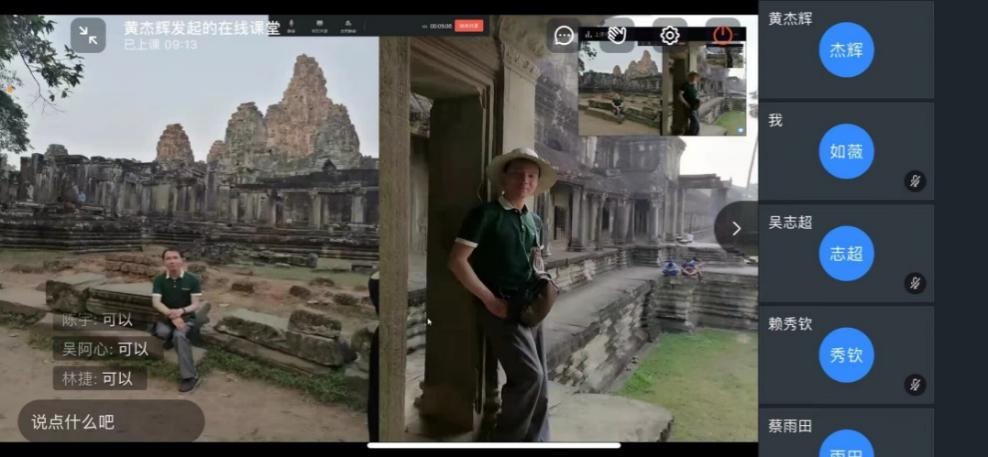Open the chat bubble icon
This screenshot has width=988, height=457.
(563, 35)
